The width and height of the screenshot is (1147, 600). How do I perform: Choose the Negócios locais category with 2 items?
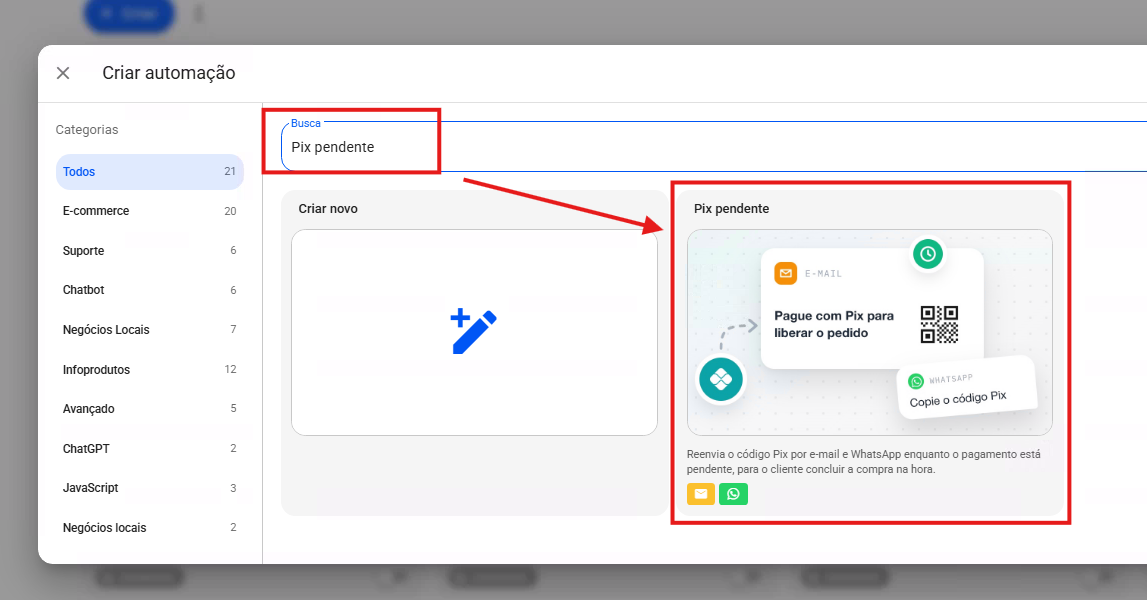click(149, 528)
